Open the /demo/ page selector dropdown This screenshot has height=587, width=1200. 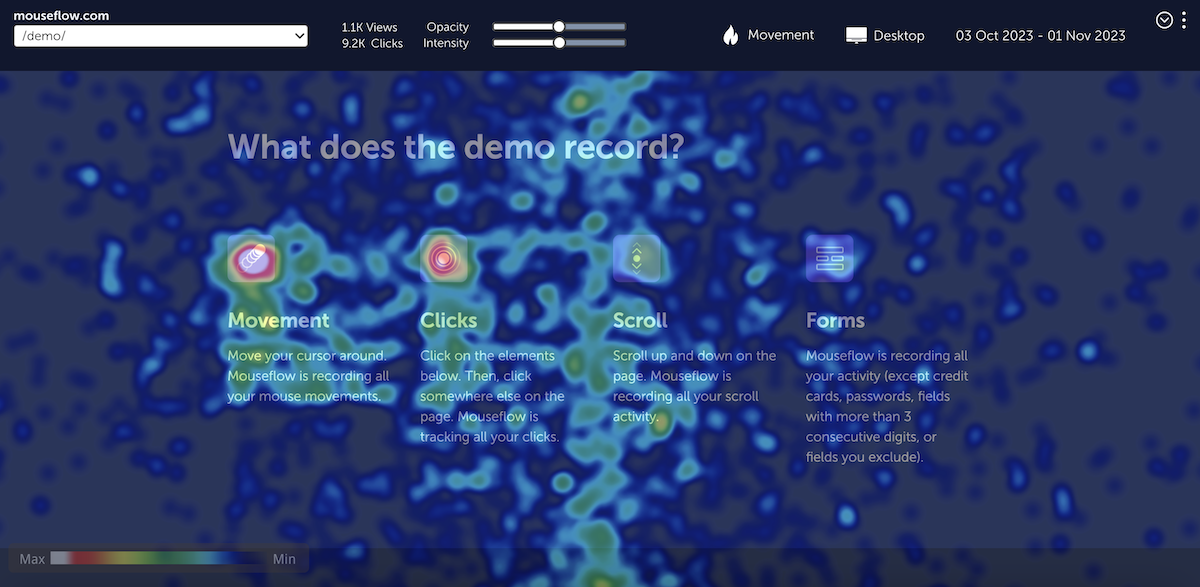click(x=160, y=35)
